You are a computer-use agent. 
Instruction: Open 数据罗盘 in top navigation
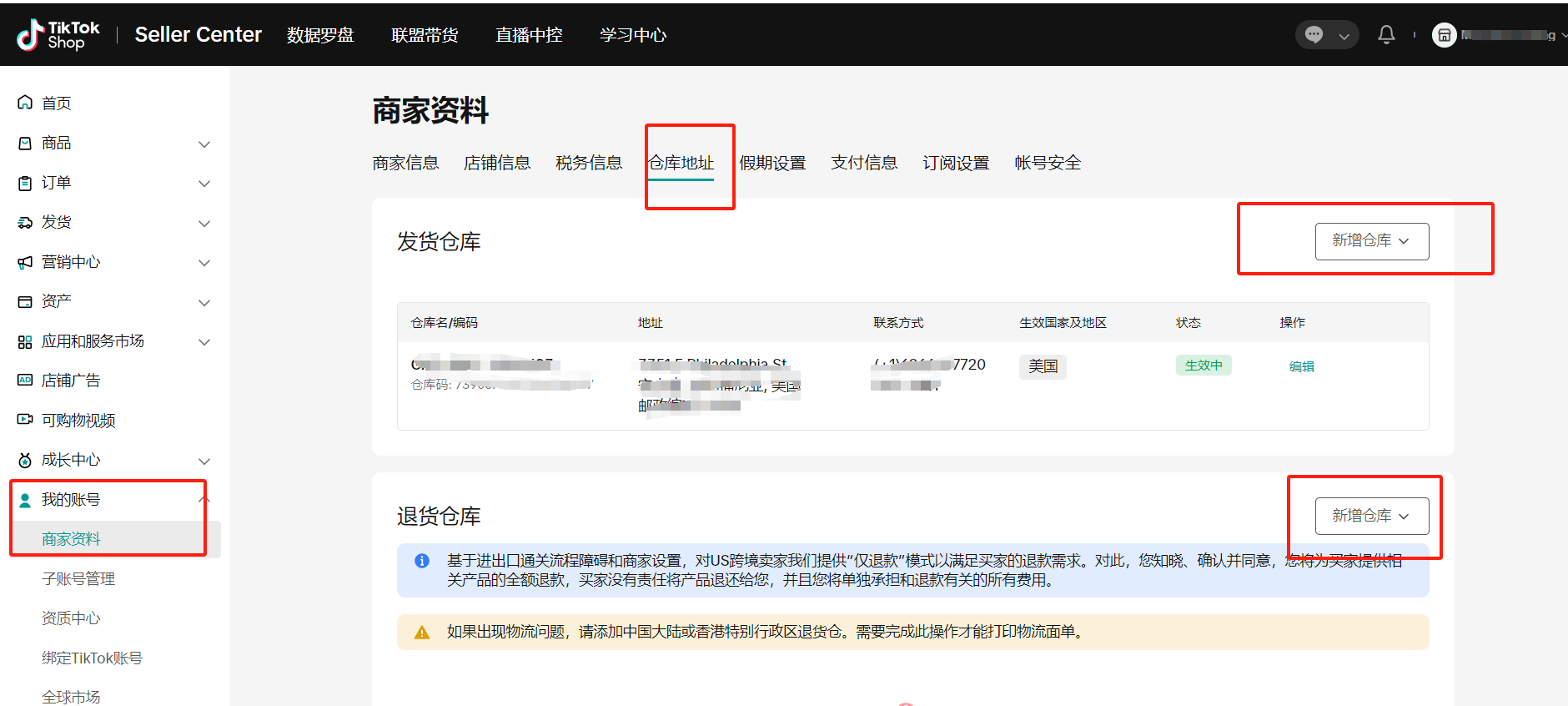(x=320, y=35)
